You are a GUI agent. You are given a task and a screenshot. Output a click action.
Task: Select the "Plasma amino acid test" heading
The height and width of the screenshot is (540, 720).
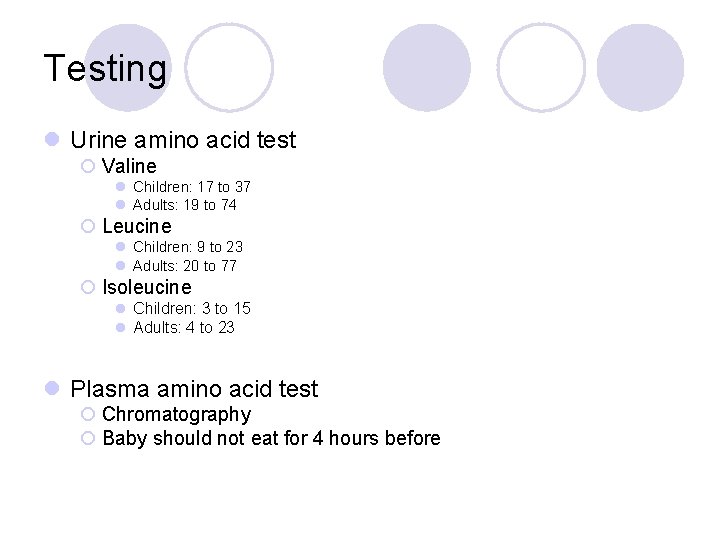click(194, 389)
